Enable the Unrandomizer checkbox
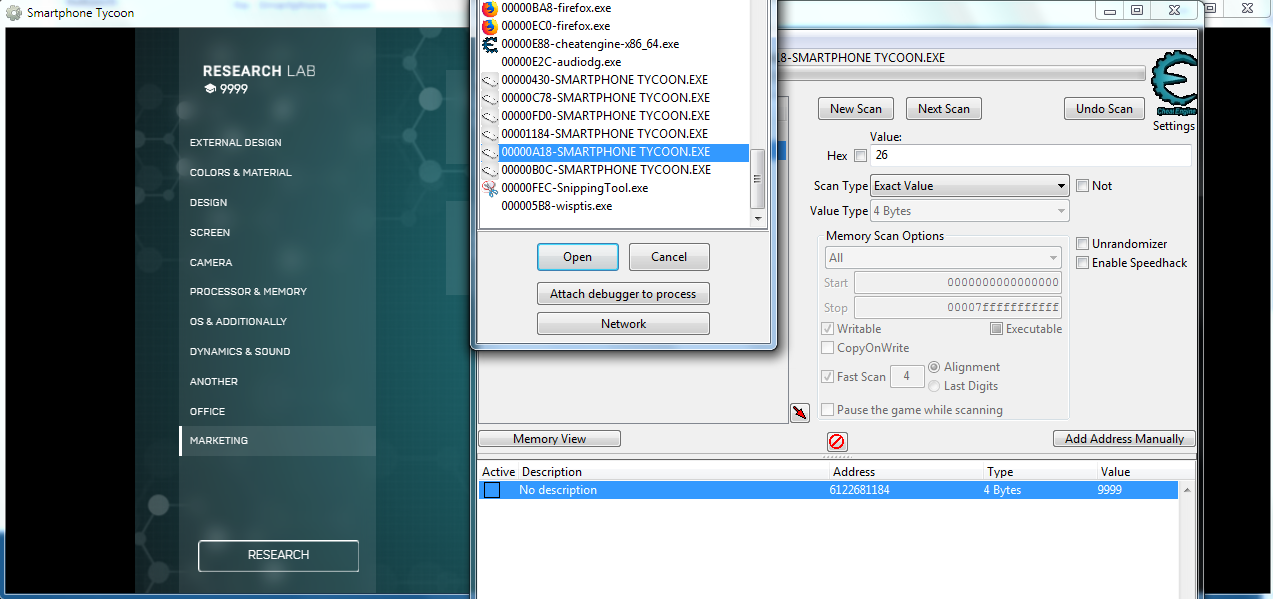 tap(1082, 244)
